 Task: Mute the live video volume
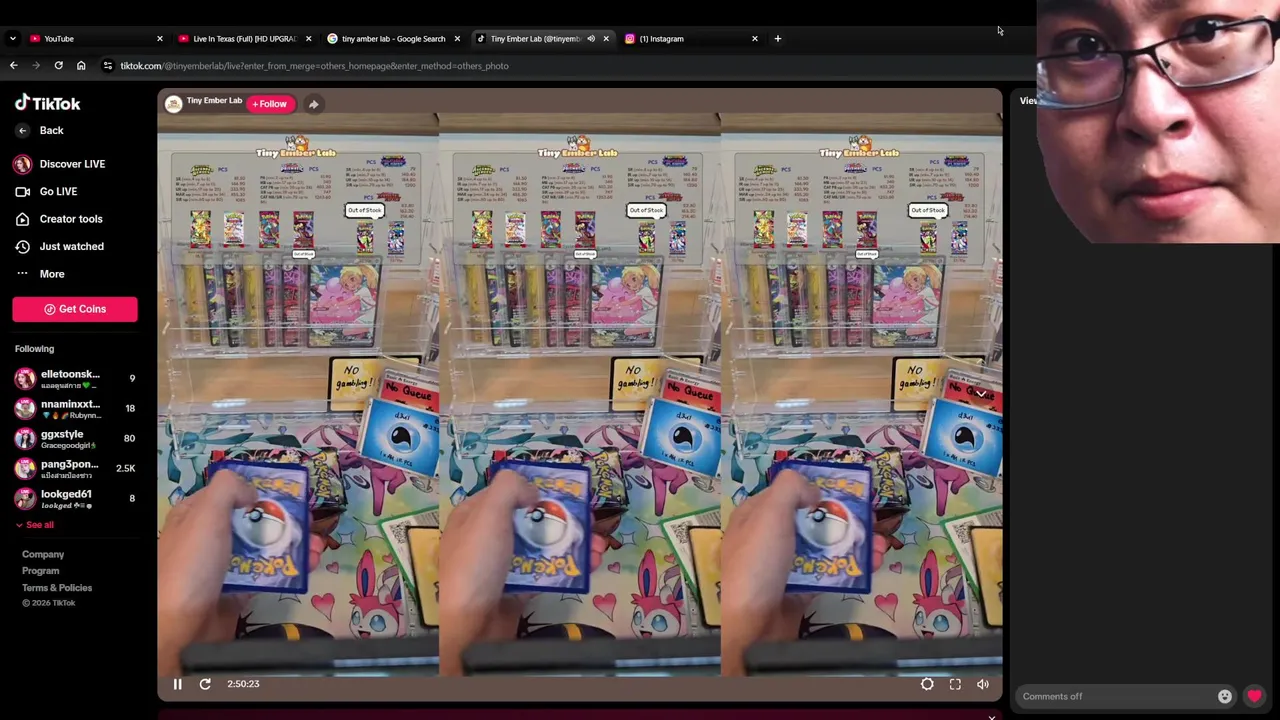[983, 684]
